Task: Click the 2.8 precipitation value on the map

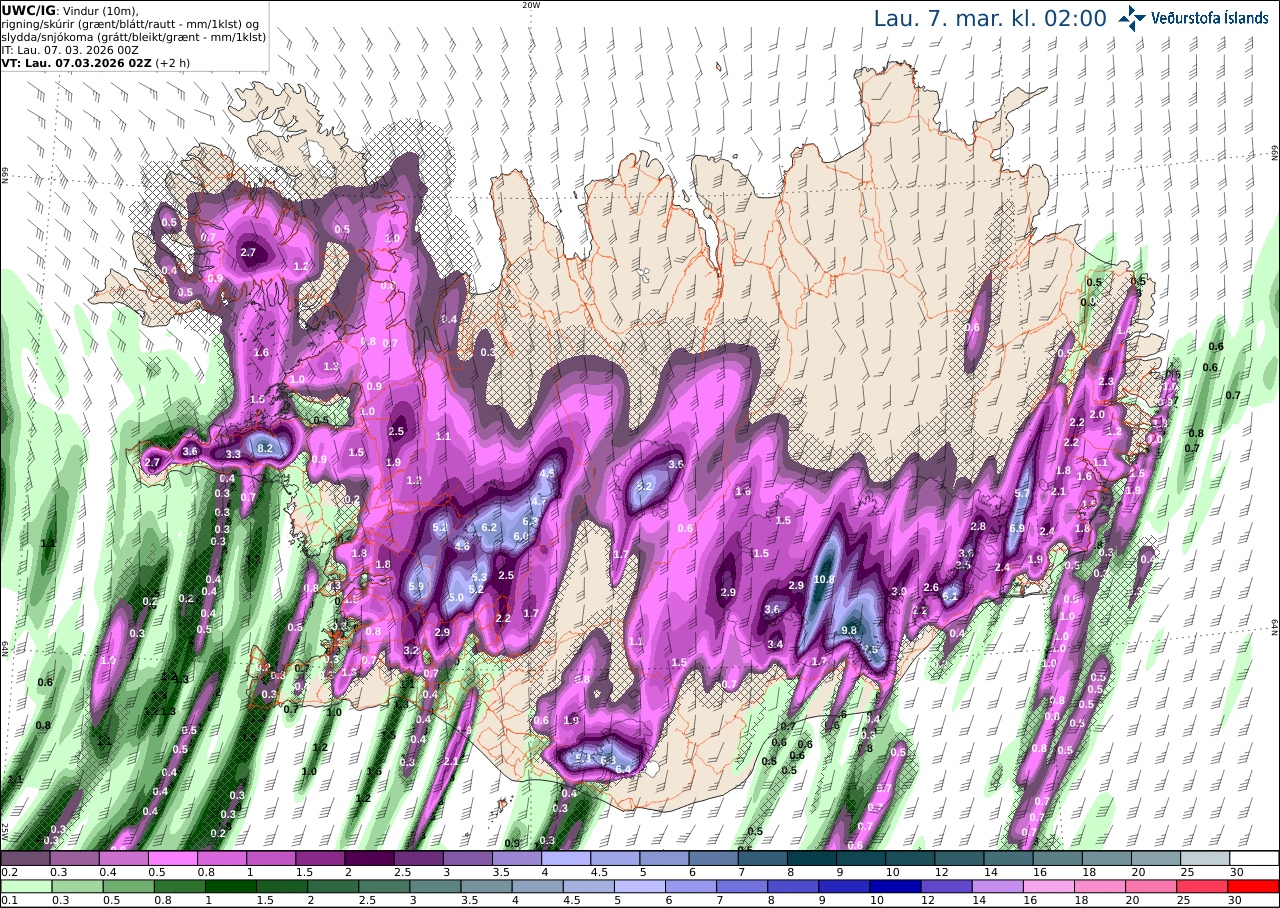Action: 978,526
